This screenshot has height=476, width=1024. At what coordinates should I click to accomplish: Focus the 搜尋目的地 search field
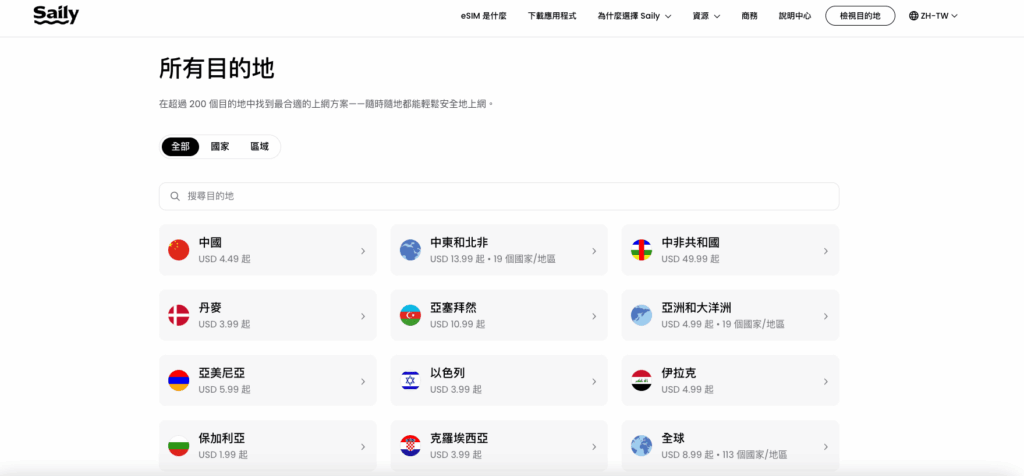click(499, 196)
